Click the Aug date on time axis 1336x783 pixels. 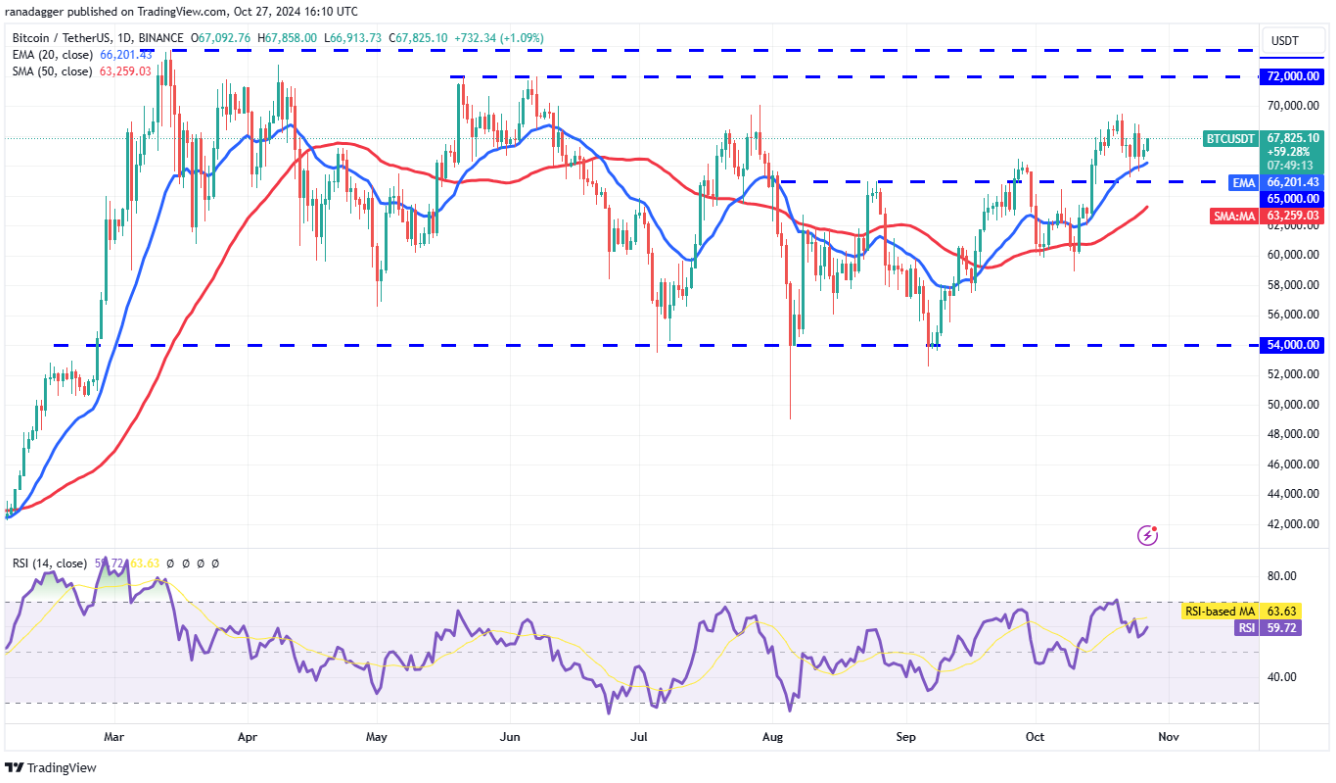click(x=772, y=736)
